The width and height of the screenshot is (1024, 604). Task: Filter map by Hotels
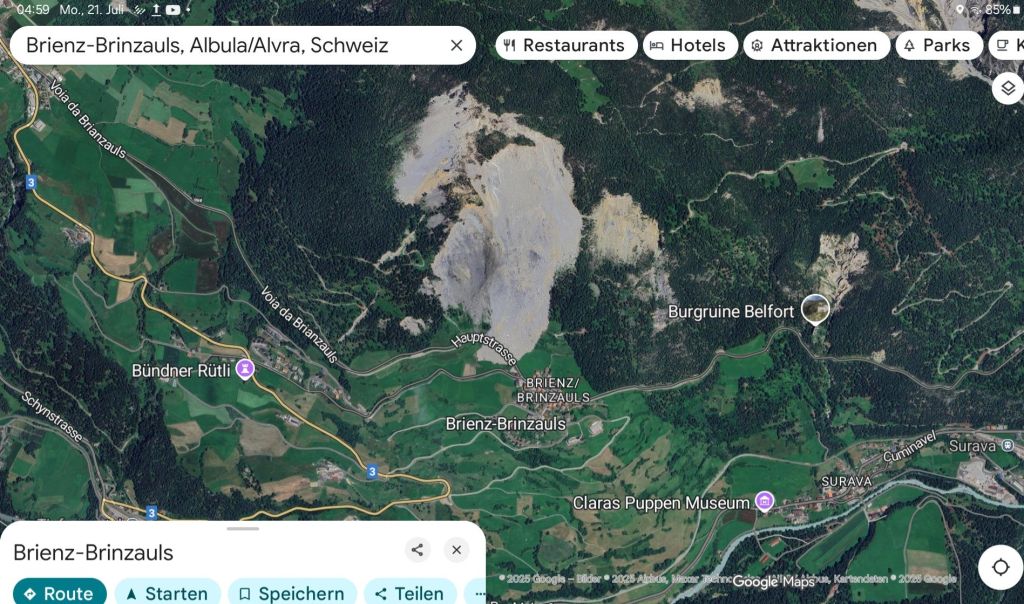click(x=690, y=45)
